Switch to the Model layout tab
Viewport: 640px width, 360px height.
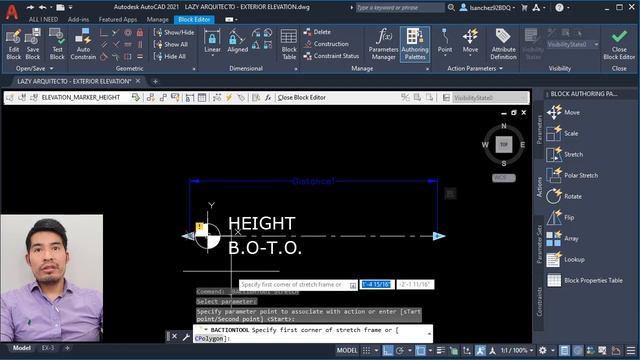point(21,348)
